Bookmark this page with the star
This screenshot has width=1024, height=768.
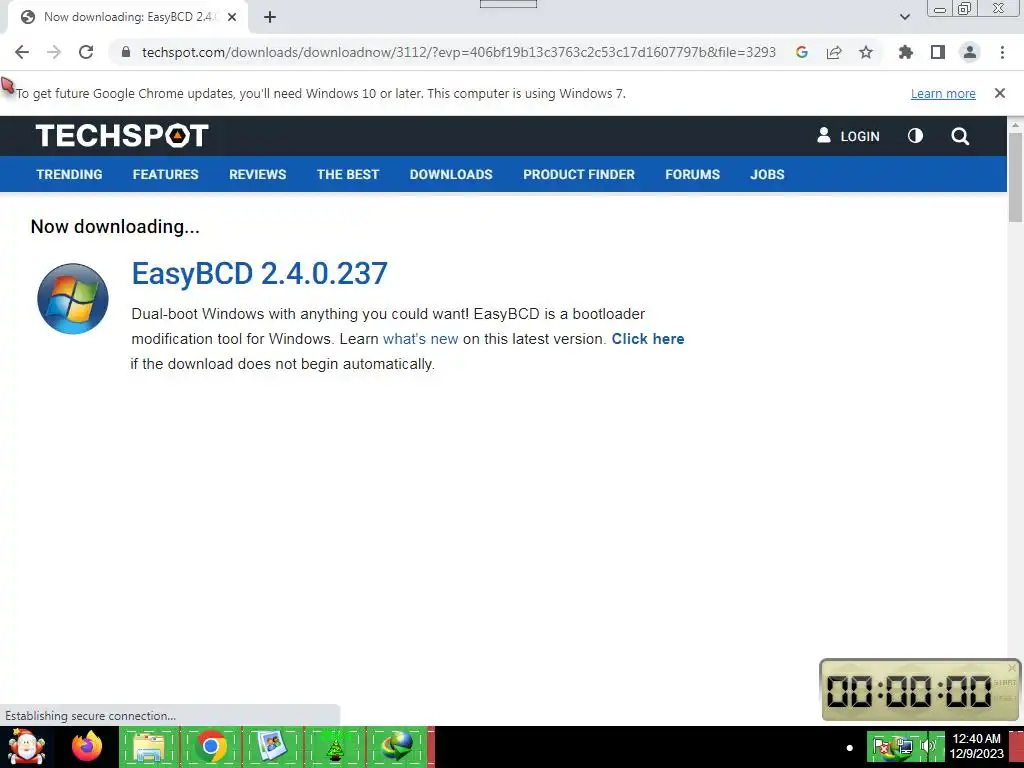866,52
